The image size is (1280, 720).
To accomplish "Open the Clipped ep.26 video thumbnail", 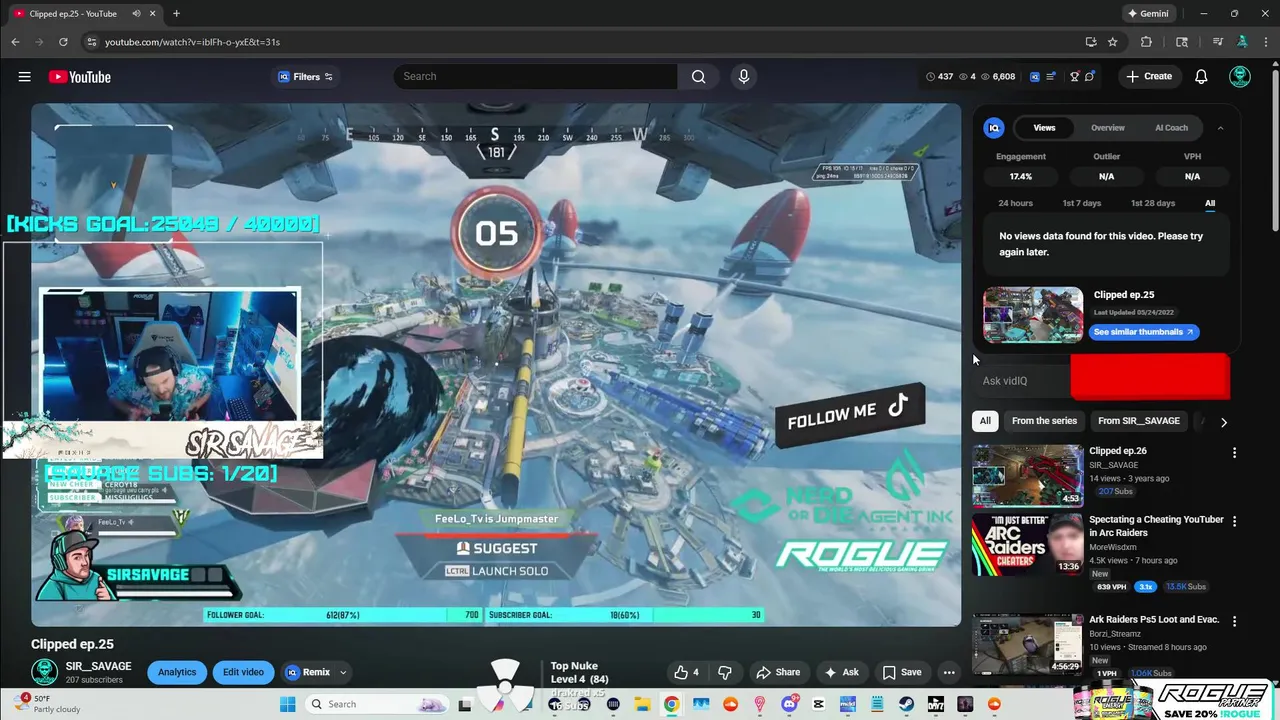I will [x=1027, y=476].
